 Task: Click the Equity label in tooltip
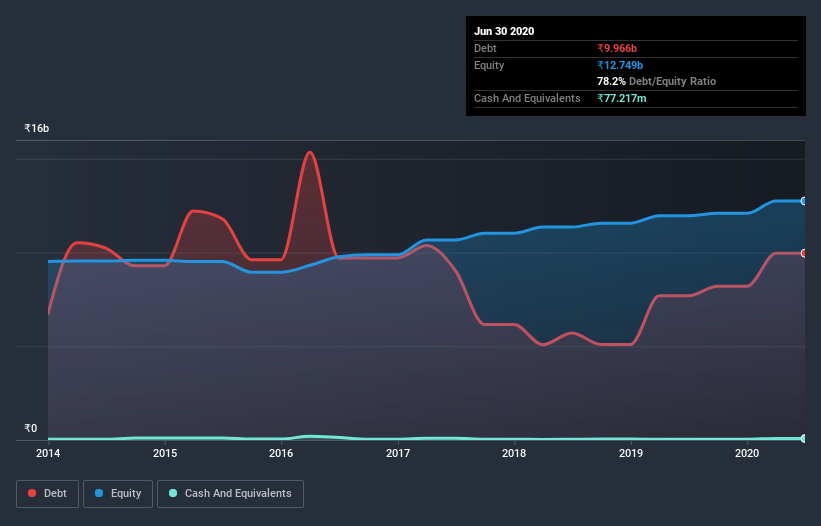coord(489,65)
